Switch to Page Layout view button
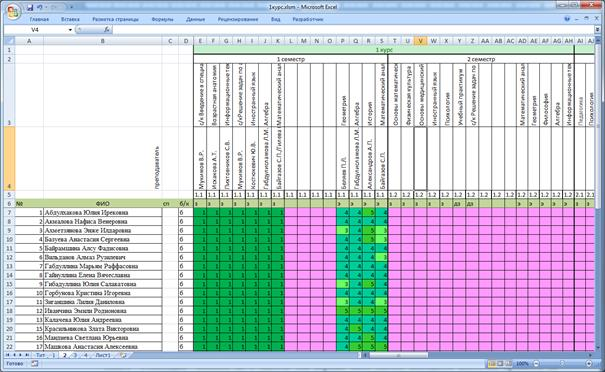The height and width of the screenshot is (372, 605). [x=500, y=364]
